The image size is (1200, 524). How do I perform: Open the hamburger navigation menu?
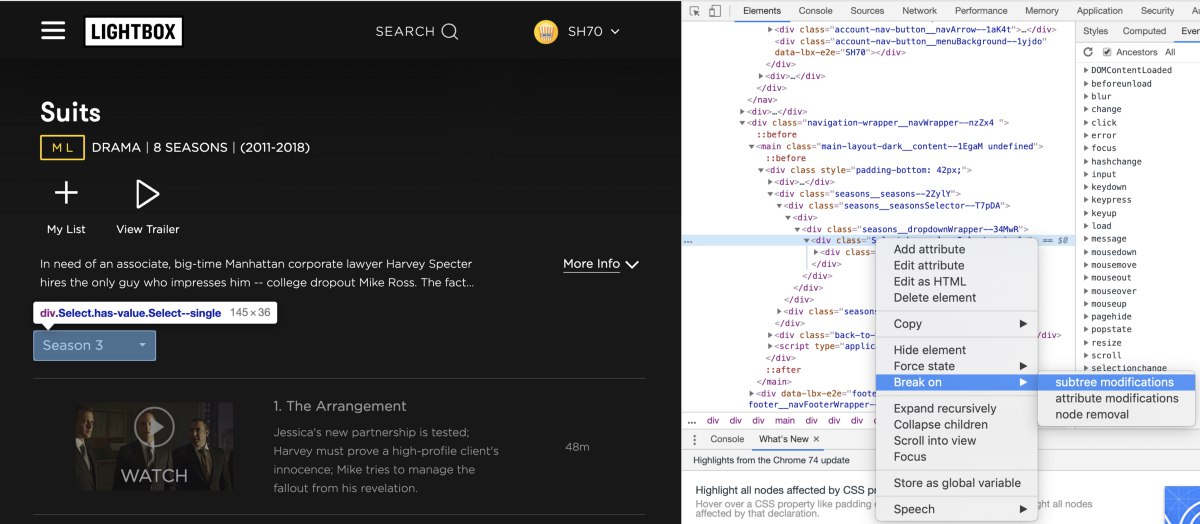tap(53, 30)
